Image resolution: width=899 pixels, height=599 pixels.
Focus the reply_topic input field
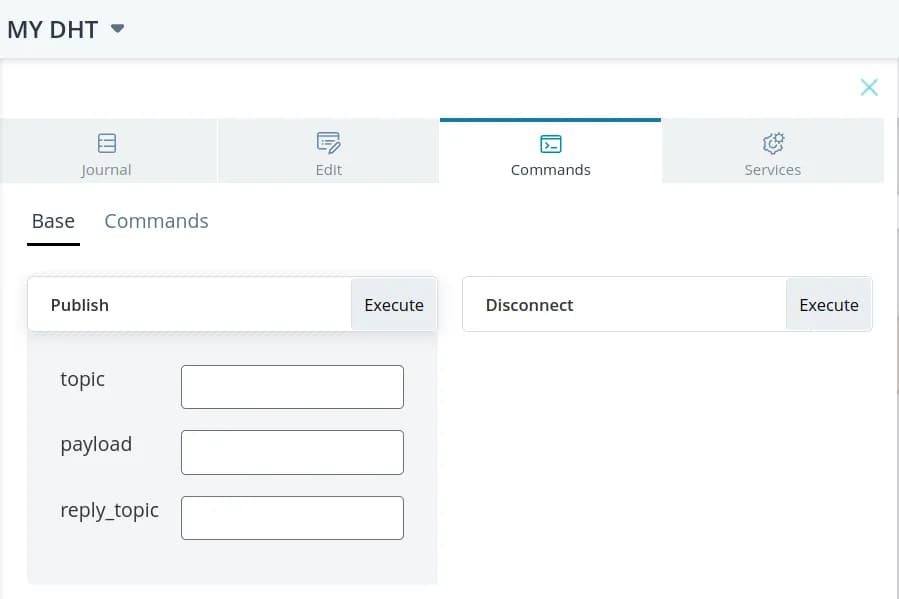(292, 518)
